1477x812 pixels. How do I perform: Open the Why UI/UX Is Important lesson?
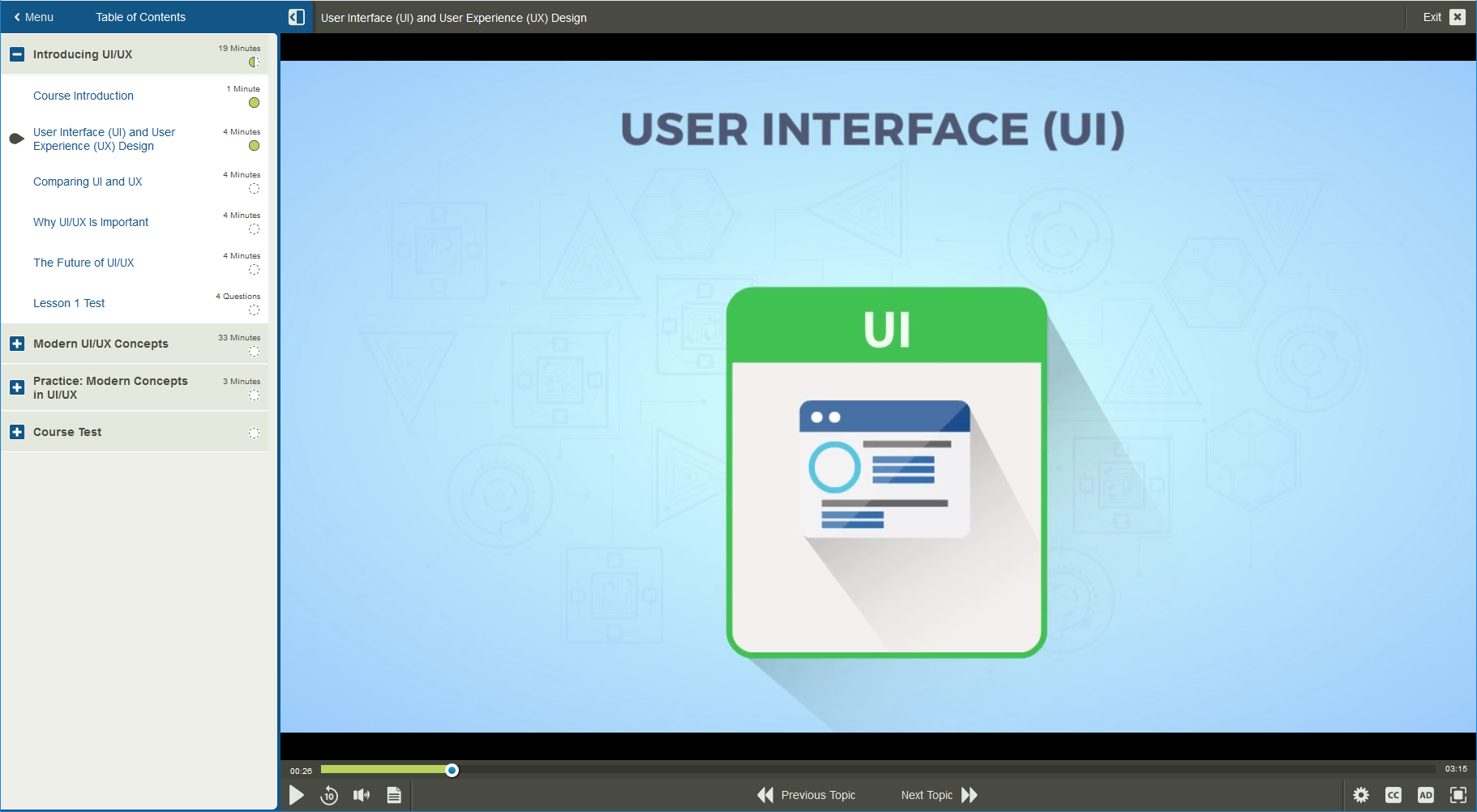91,222
